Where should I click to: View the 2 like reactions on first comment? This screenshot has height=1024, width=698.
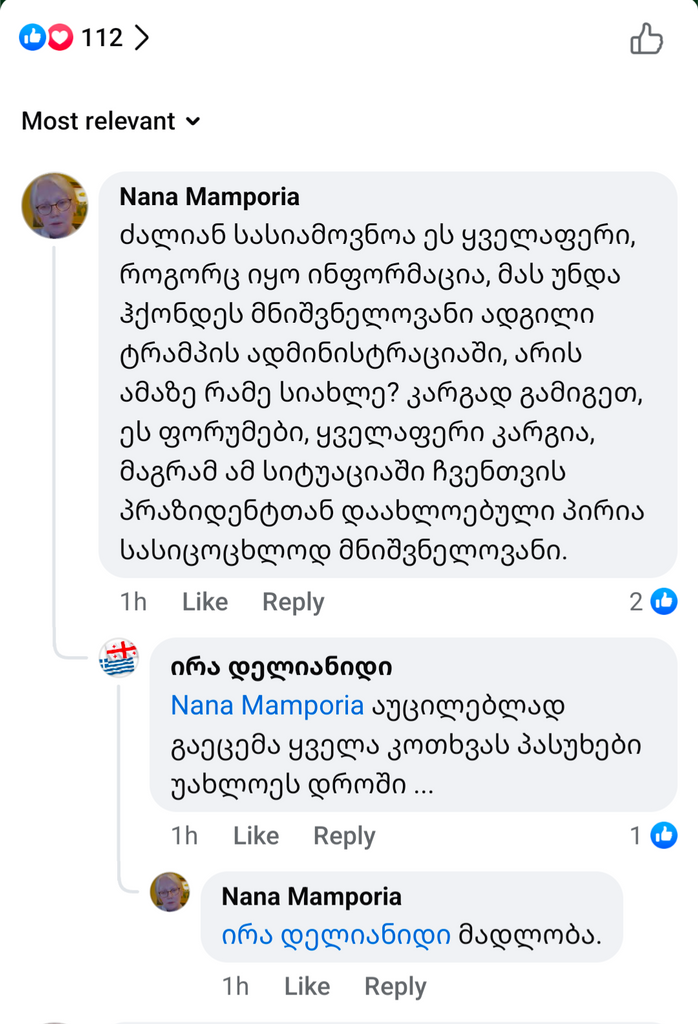(x=654, y=601)
